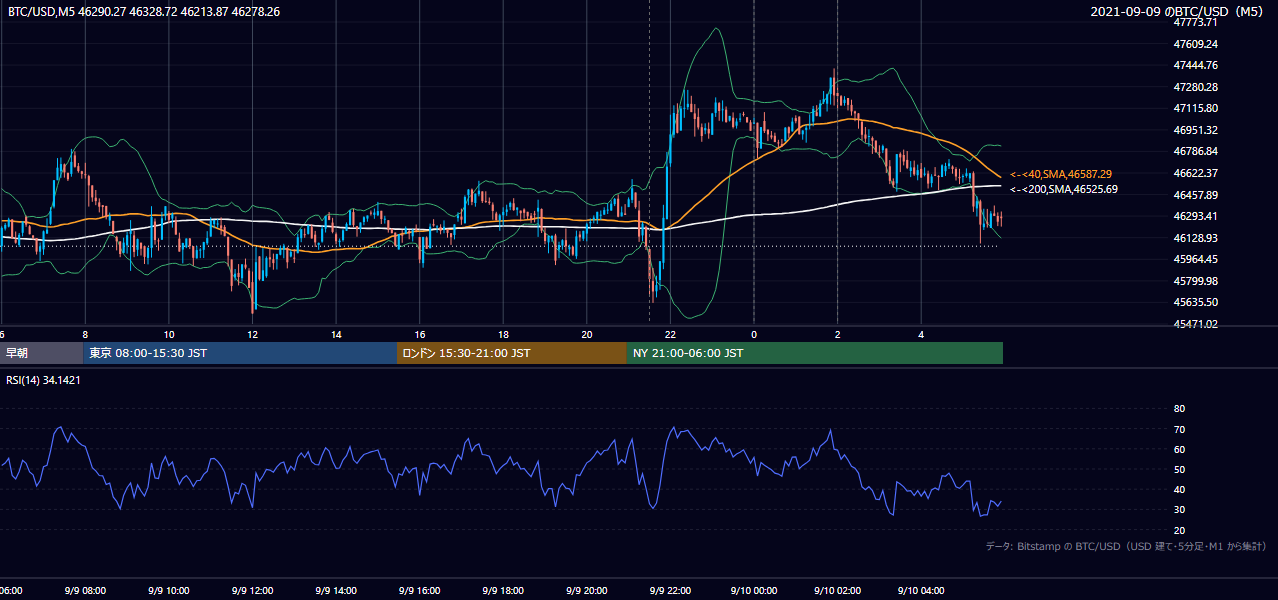The height and width of the screenshot is (600, 1278).
Task: Click hour tick 10 under price chart
Action: (169, 334)
